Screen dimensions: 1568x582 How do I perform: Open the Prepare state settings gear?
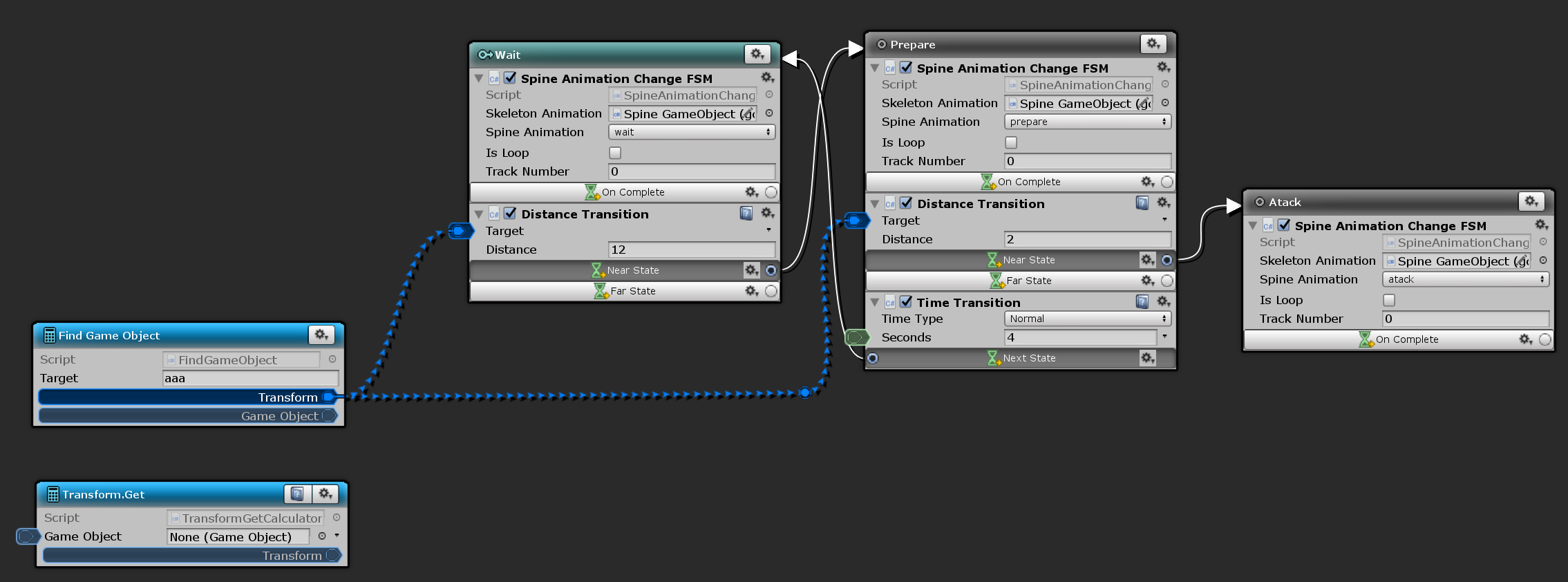(x=1153, y=44)
